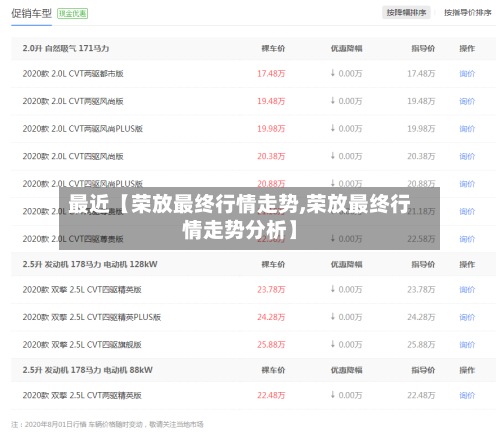Click 询价 for the 2.0L CVT两驱都市版 row
This screenshot has width=500, height=437.
(x=467, y=74)
